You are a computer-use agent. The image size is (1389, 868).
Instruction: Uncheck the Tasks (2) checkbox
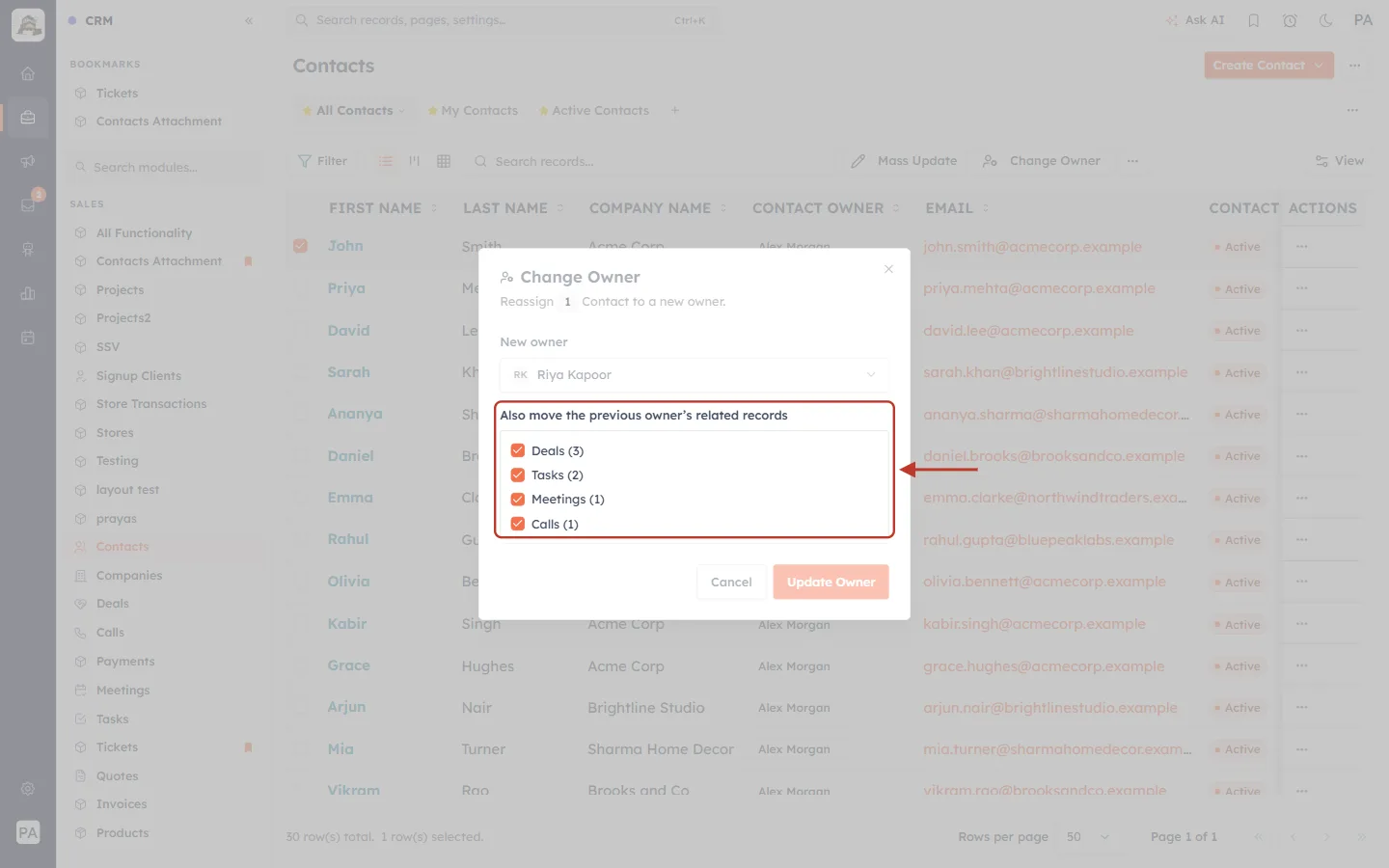pyautogui.click(x=518, y=475)
